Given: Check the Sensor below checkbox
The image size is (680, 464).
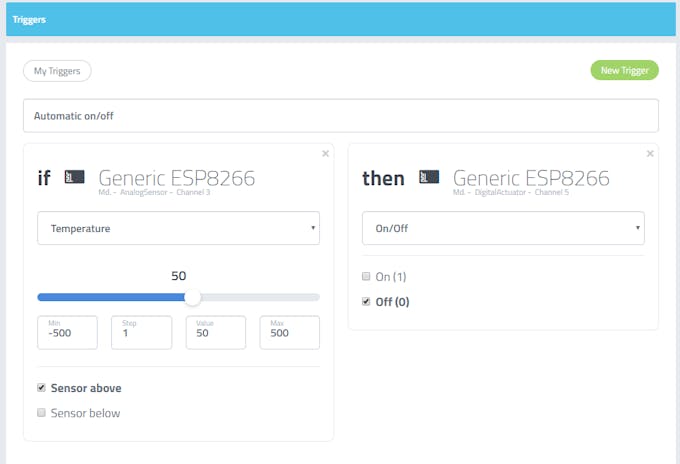Looking at the screenshot, I should coord(41,412).
